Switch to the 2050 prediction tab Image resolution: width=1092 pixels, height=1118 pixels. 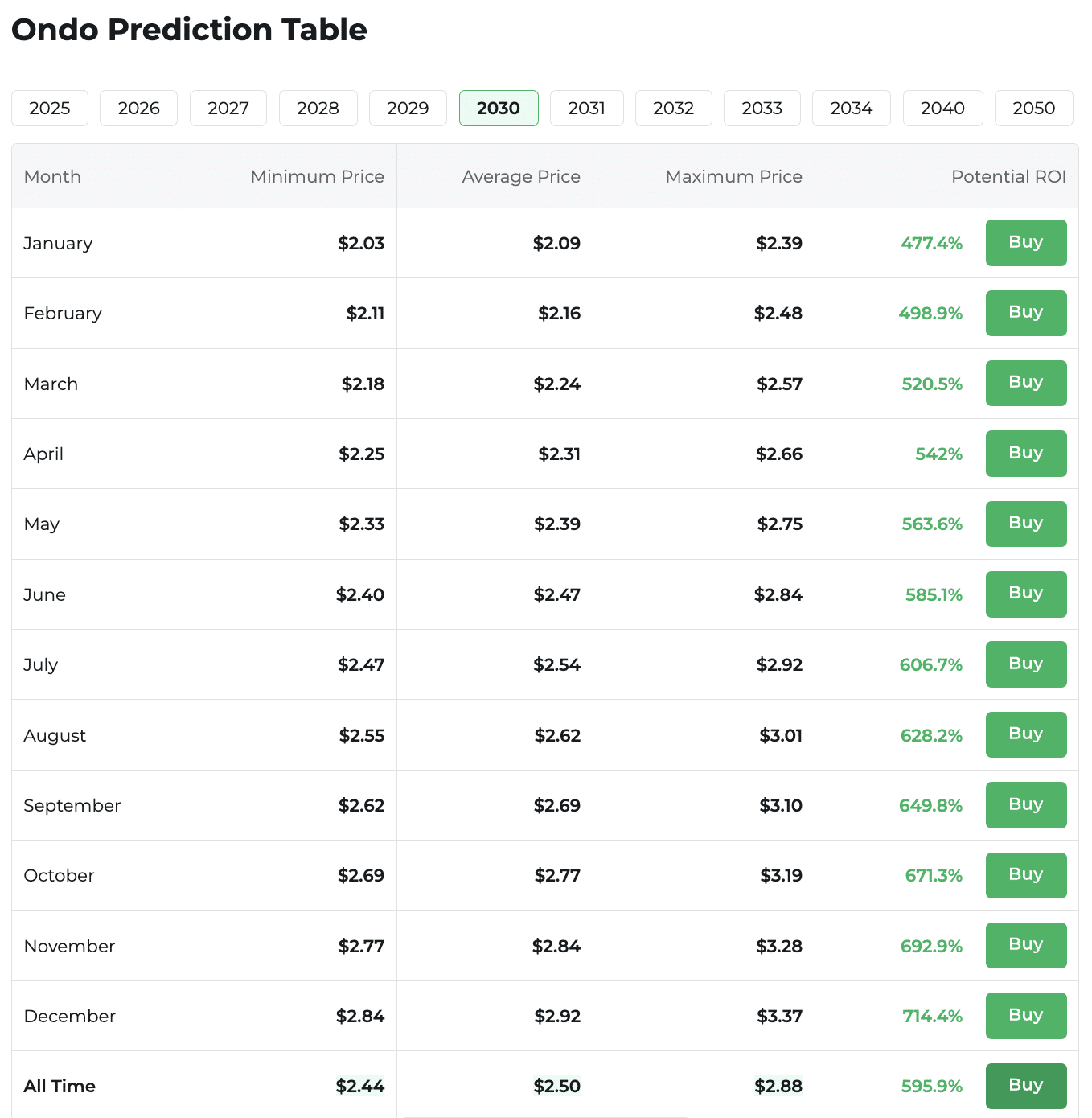pyautogui.click(x=1034, y=108)
